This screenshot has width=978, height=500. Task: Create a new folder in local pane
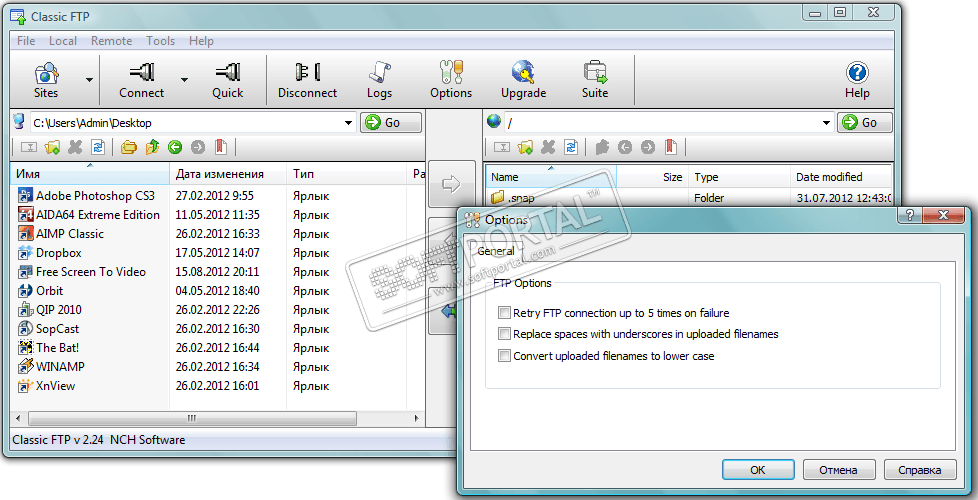point(52,147)
